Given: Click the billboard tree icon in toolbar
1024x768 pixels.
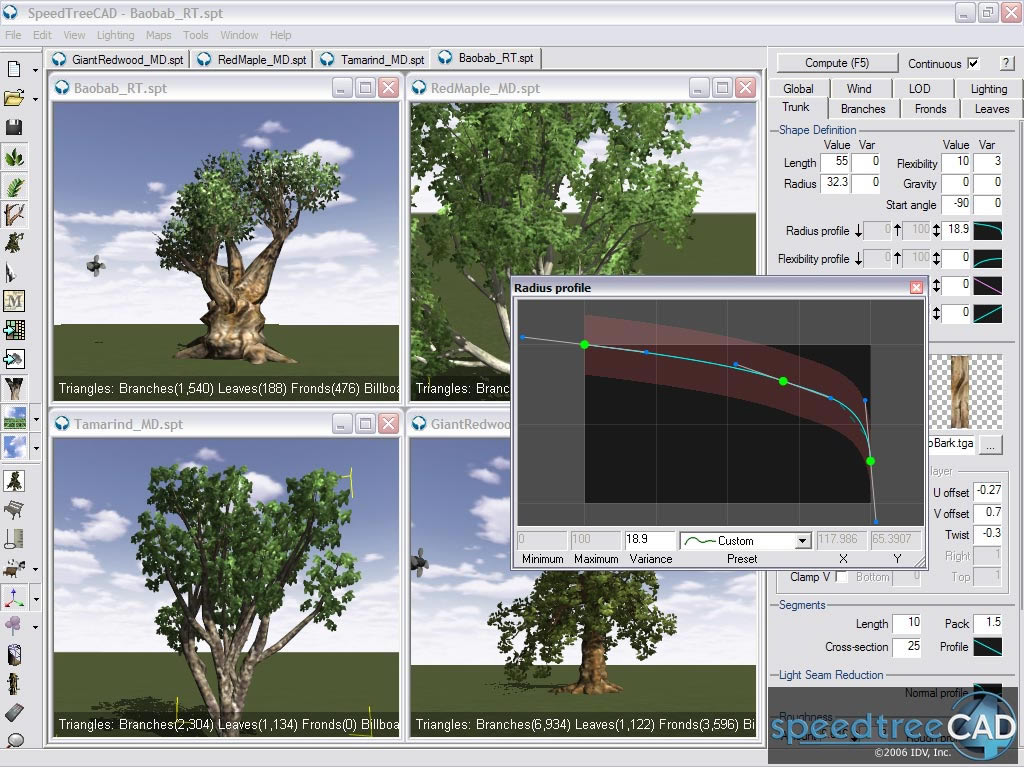Looking at the screenshot, I should (14, 243).
